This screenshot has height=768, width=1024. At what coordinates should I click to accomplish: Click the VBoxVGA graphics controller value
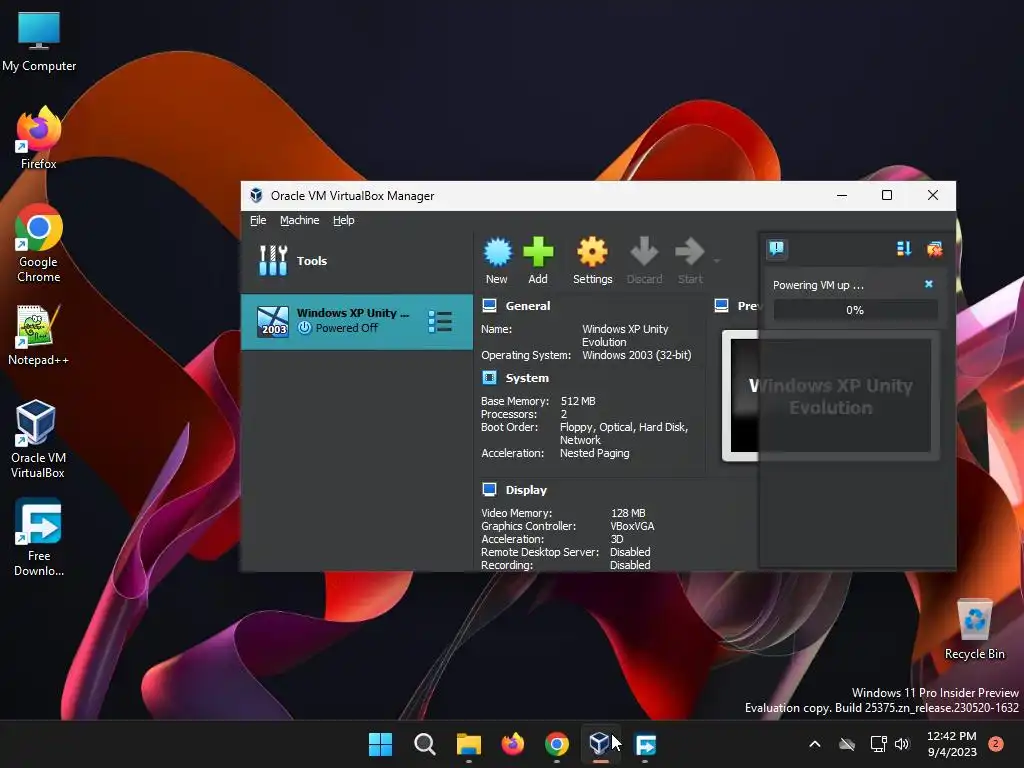632,526
